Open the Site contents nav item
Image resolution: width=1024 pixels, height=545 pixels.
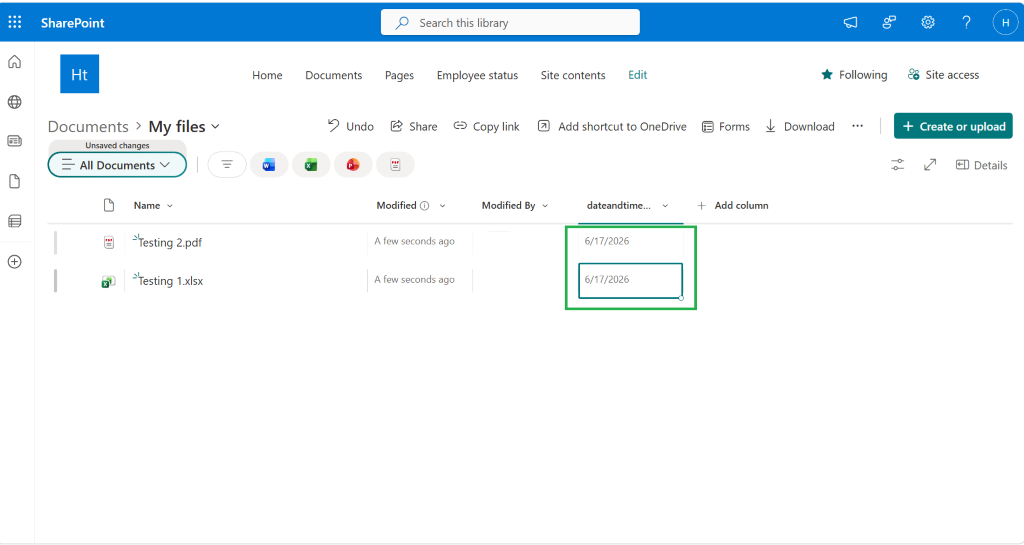coord(573,75)
